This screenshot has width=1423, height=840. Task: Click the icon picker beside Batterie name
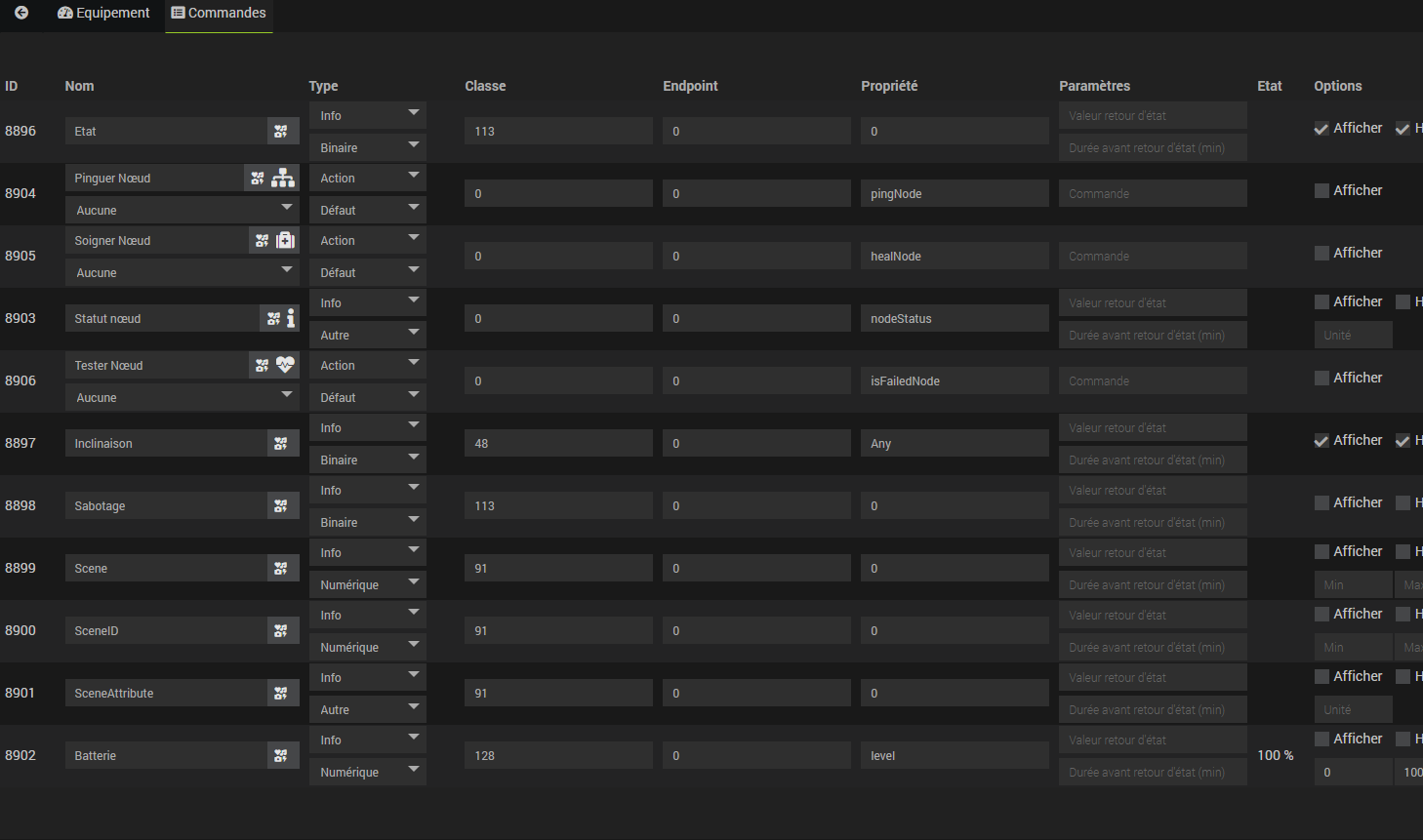(281, 756)
